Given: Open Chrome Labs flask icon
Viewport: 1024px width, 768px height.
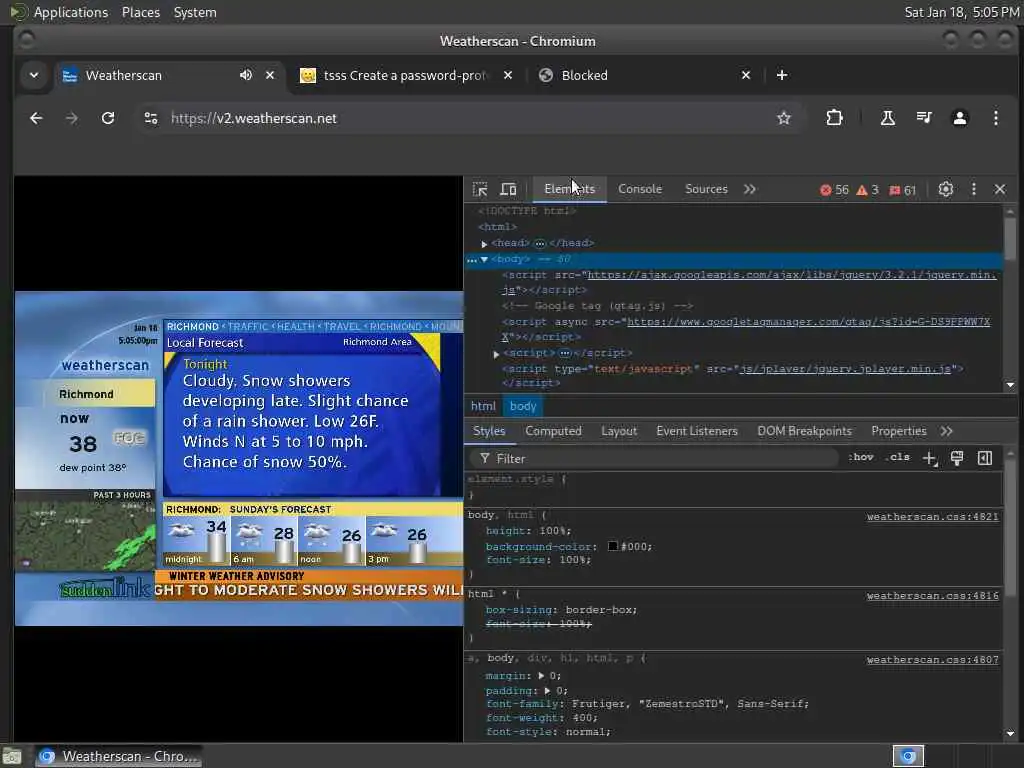Looking at the screenshot, I should coord(888,118).
